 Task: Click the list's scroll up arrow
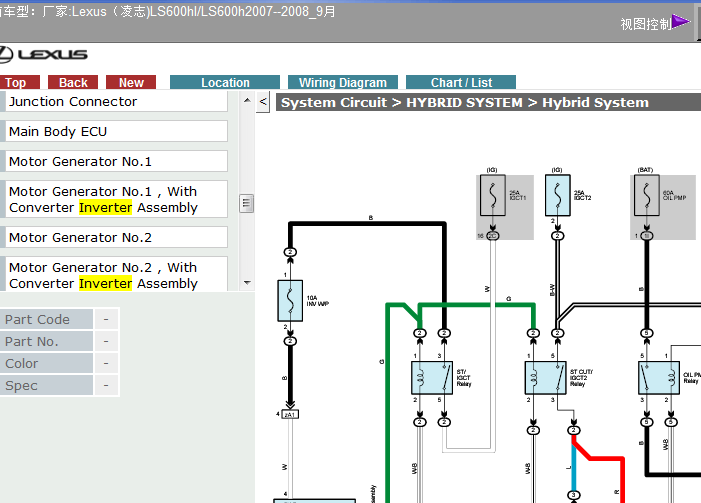[x=247, y=101]
